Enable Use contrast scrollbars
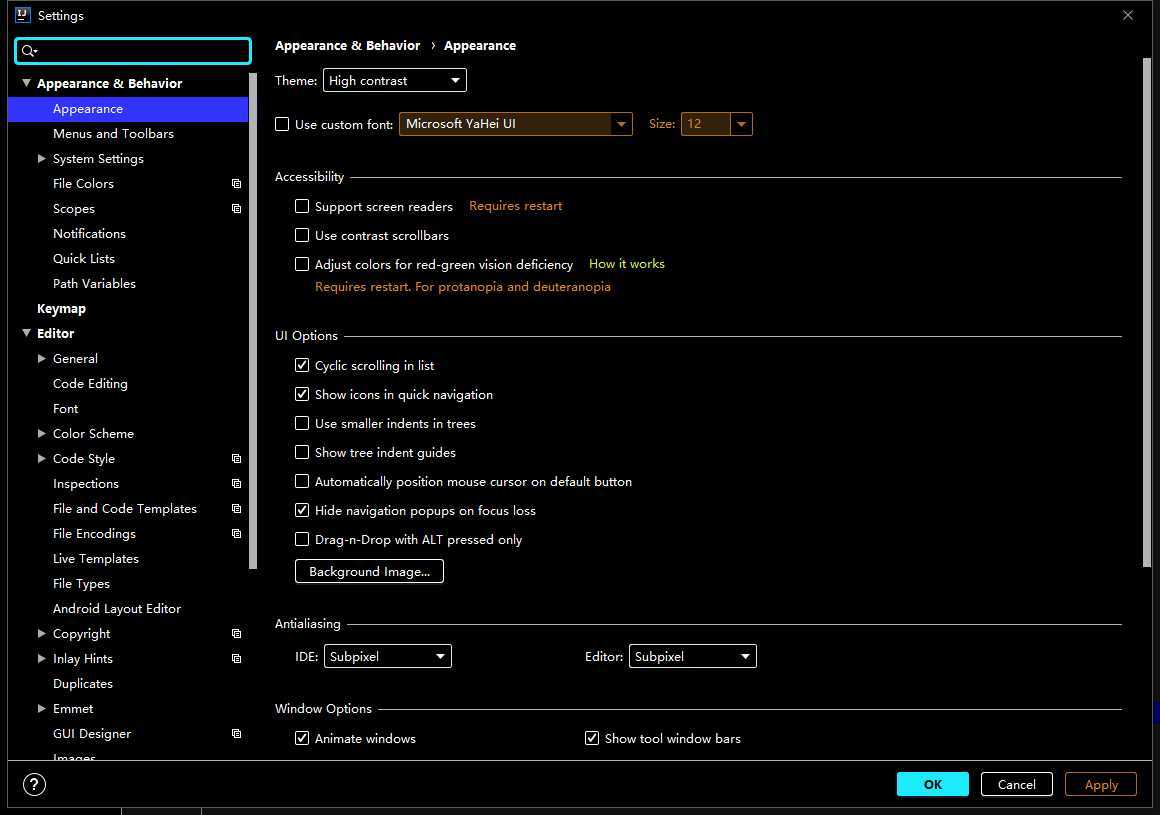The width and height of the screenshot is (1160, 815). [302, 235]
